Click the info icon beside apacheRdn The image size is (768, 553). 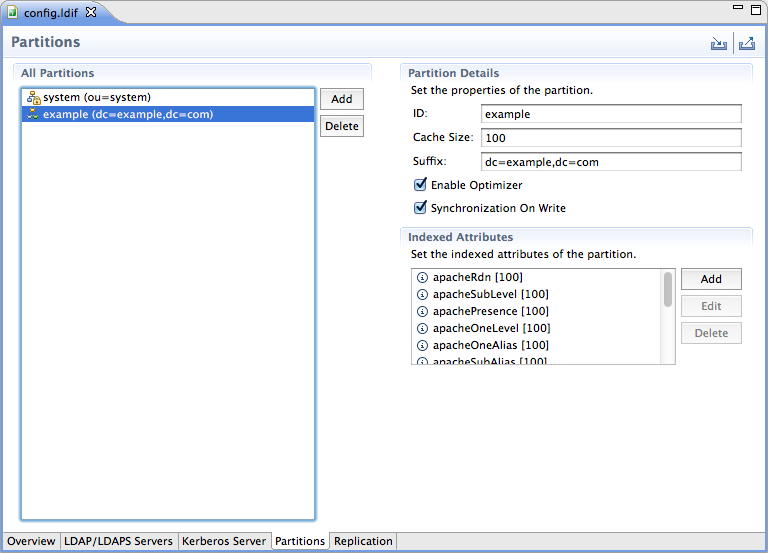pyautogui.click(x=422, y=277)
